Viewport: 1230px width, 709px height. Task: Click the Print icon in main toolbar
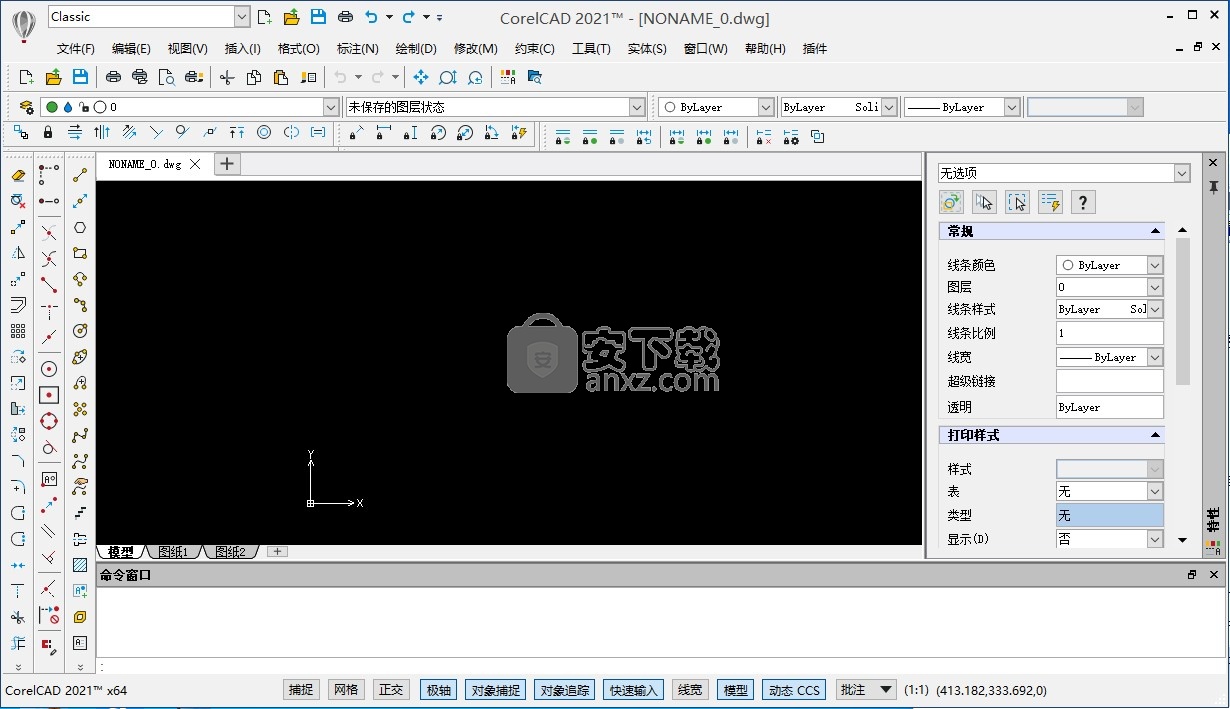pyautogui.click(x=113, y=77)
